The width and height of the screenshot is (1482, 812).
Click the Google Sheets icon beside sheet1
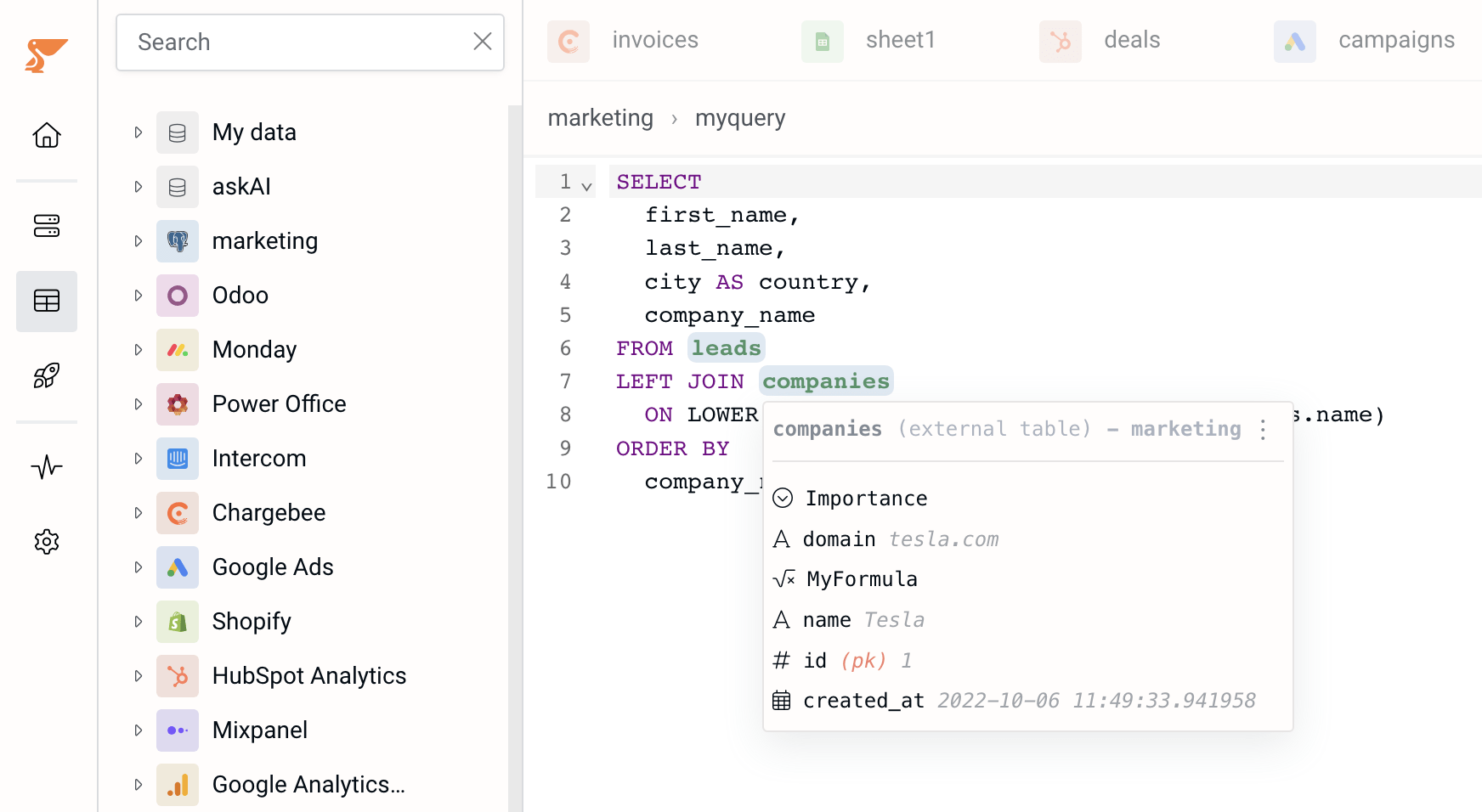coord(821,41)
